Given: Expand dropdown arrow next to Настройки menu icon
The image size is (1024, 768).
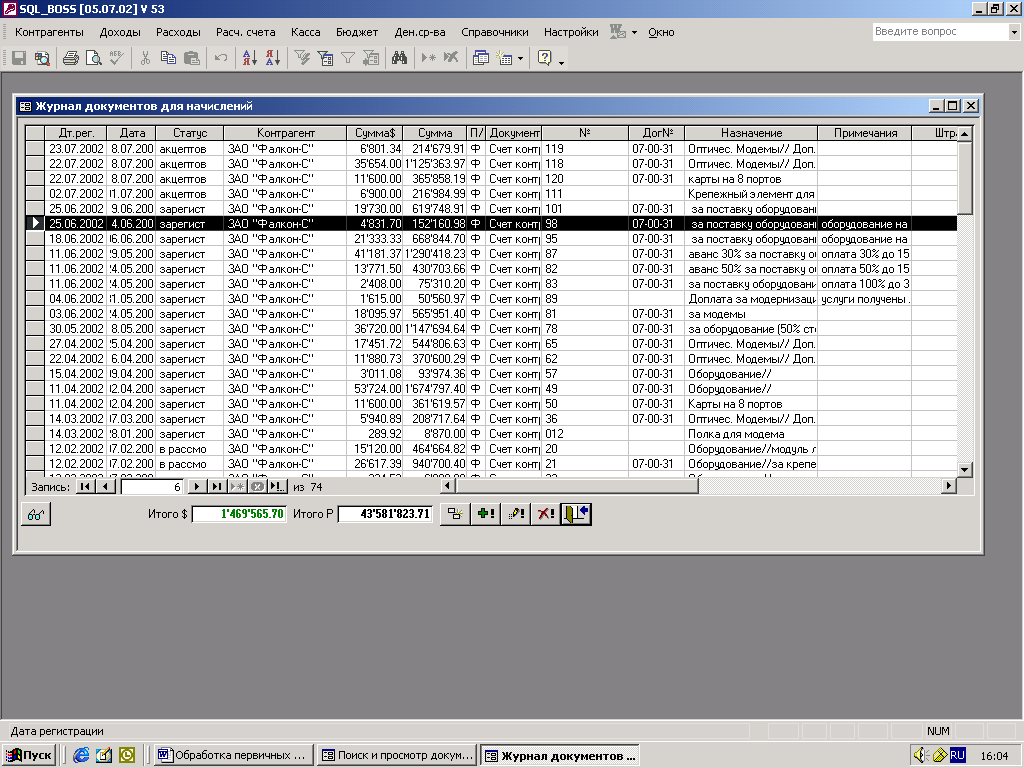Looking at the screenshot, I should click(x=634, y=32).
